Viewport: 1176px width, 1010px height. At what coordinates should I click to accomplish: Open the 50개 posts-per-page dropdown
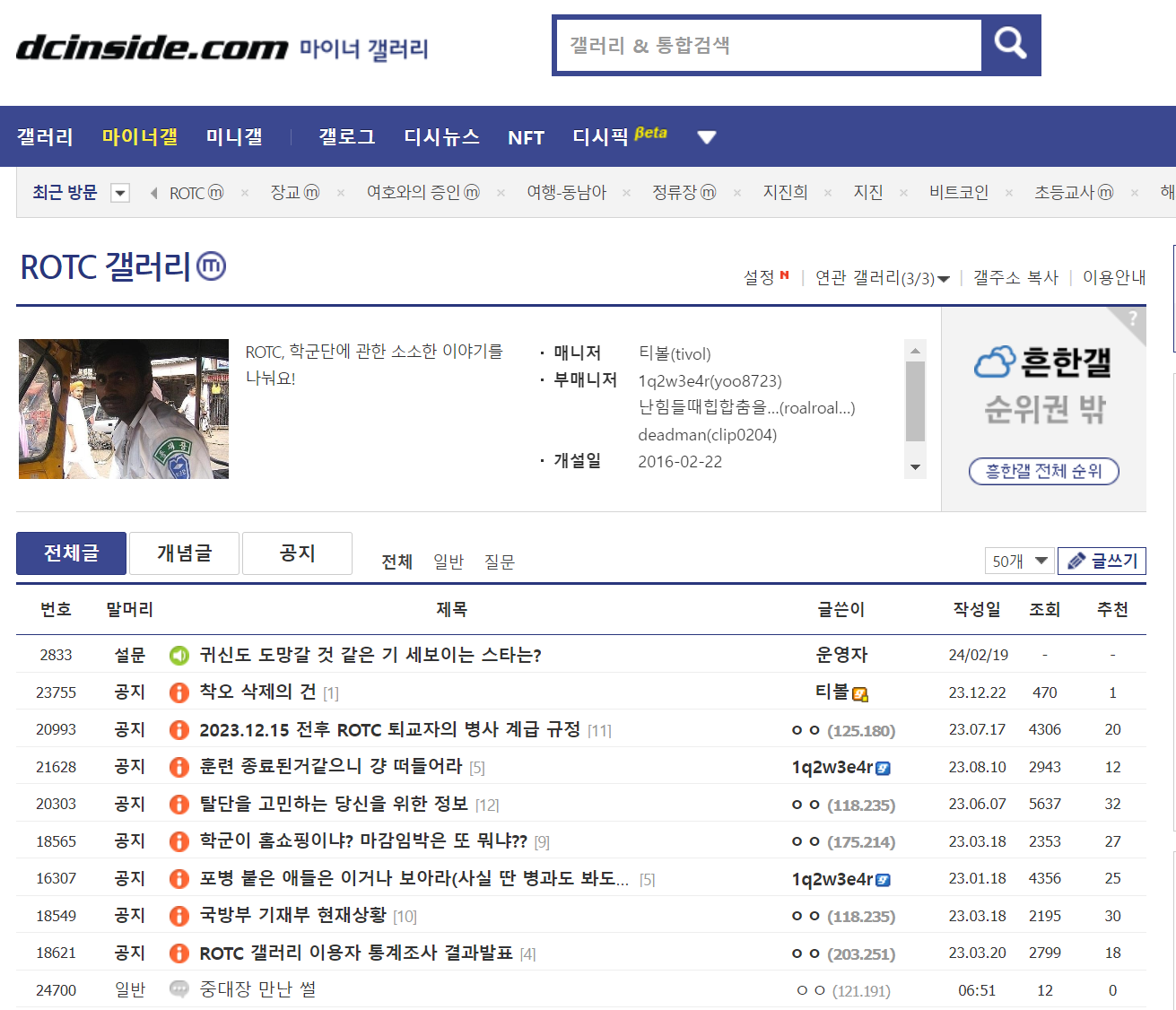tap(1019, 561)
